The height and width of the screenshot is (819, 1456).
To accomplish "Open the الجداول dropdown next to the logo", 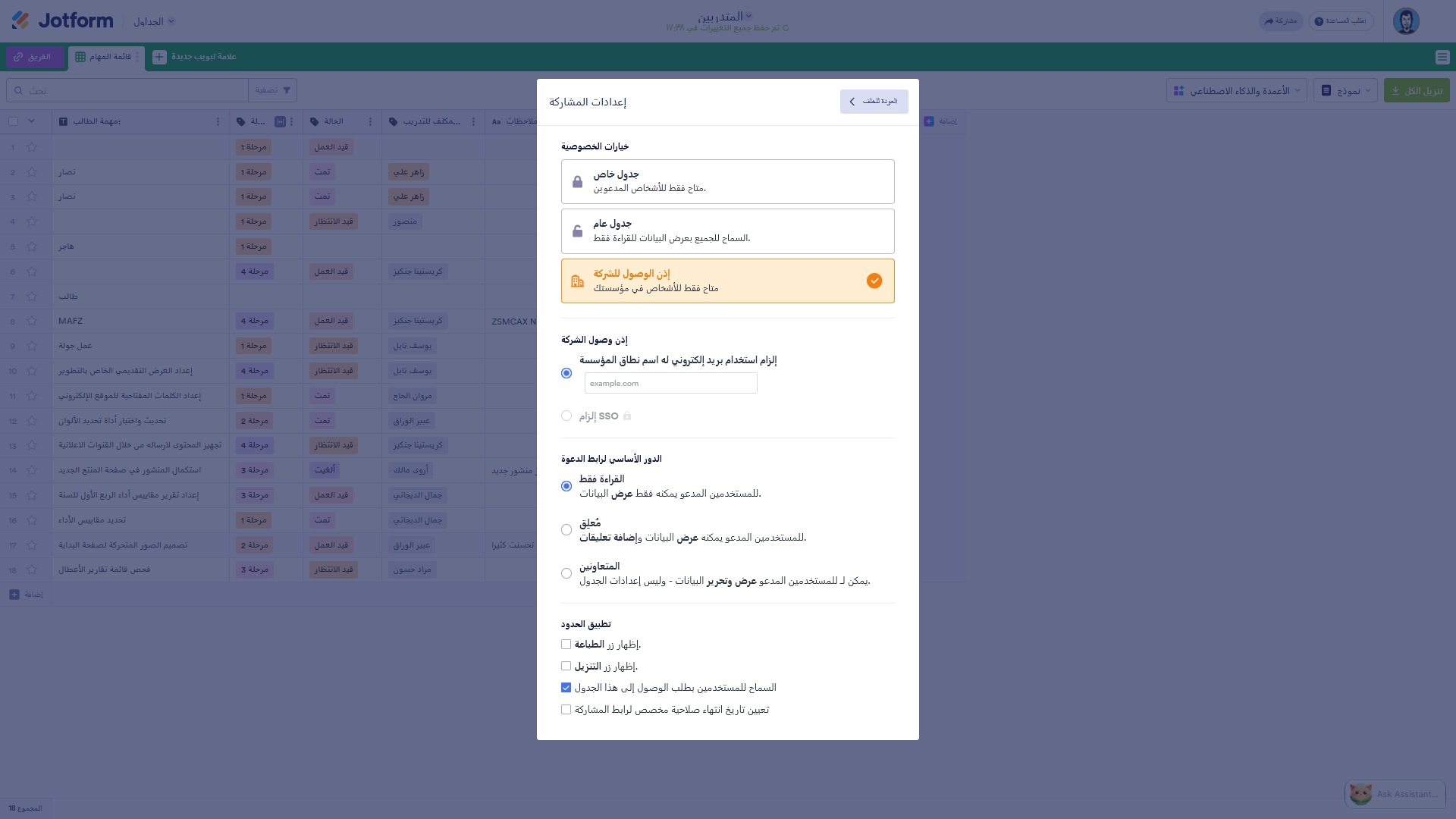I will (154, 21).
